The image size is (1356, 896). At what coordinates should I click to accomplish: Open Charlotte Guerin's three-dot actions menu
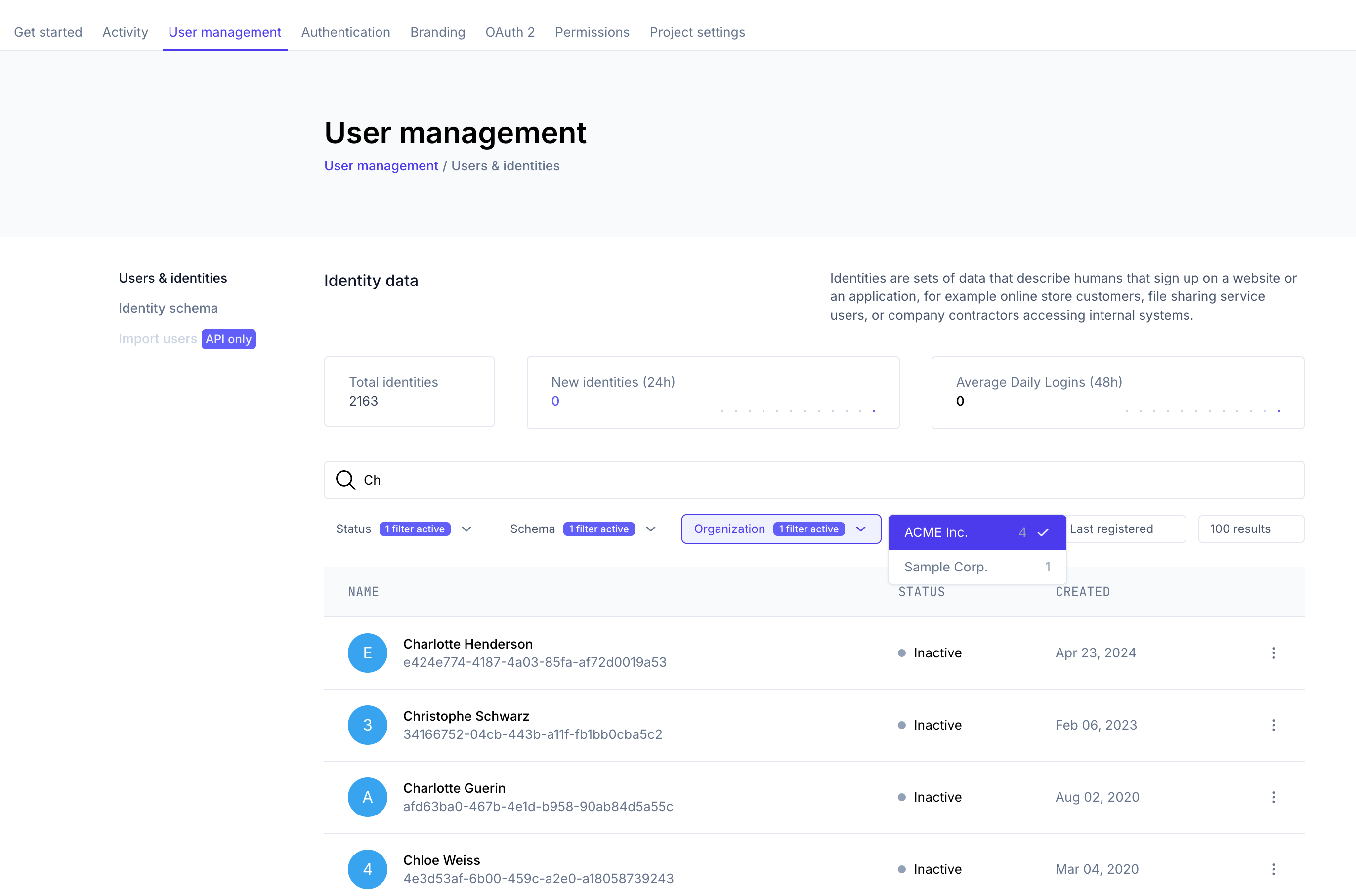pos(1273,797)
